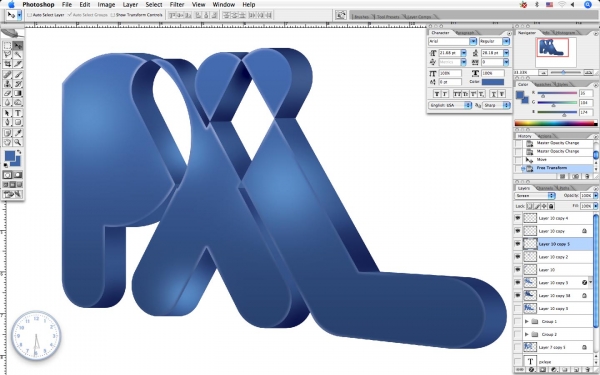Open the font family dropdown
The image size is (600, 375).
(473, 41)
